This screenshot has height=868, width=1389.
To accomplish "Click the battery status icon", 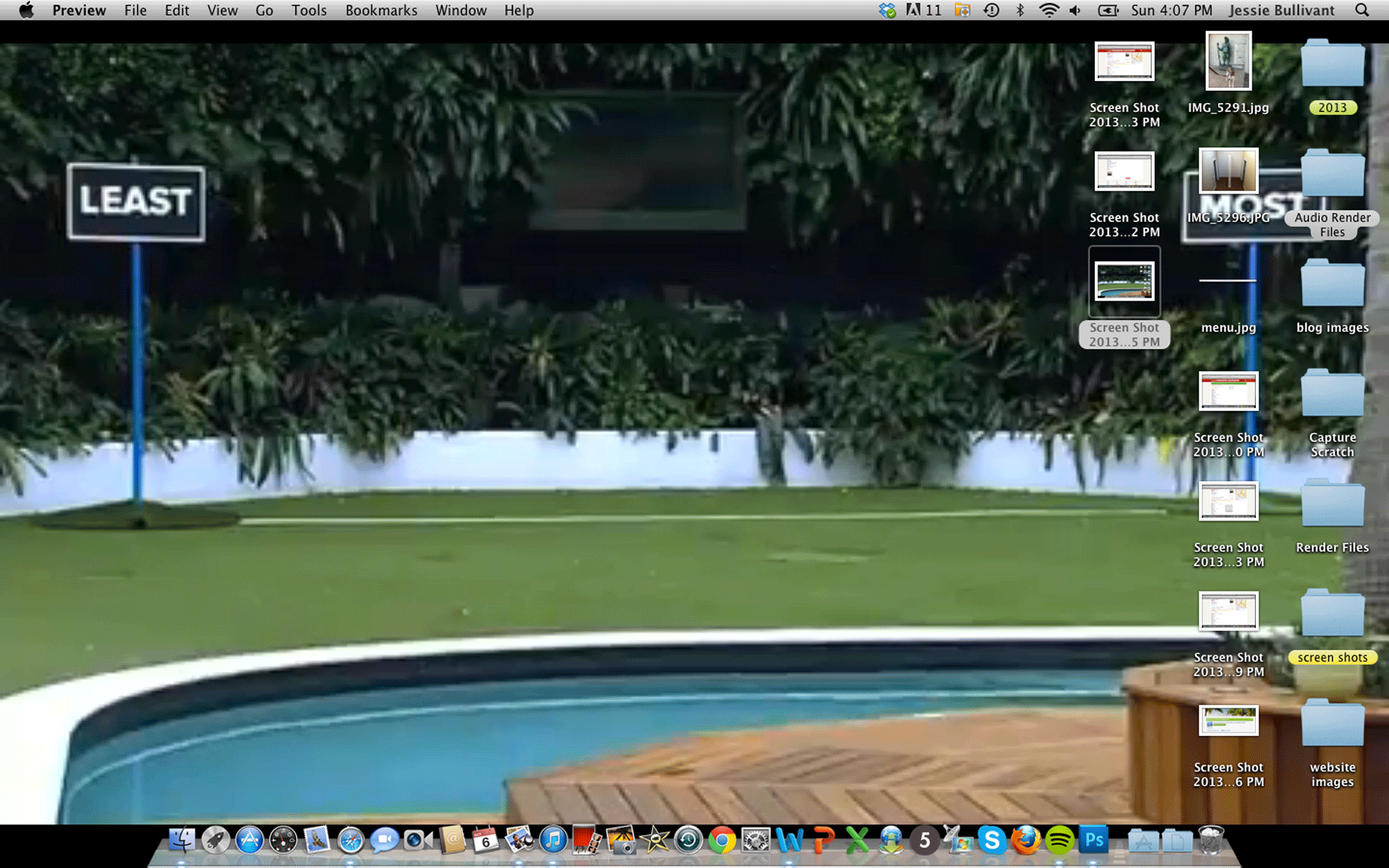I will tap(1108, 10).
